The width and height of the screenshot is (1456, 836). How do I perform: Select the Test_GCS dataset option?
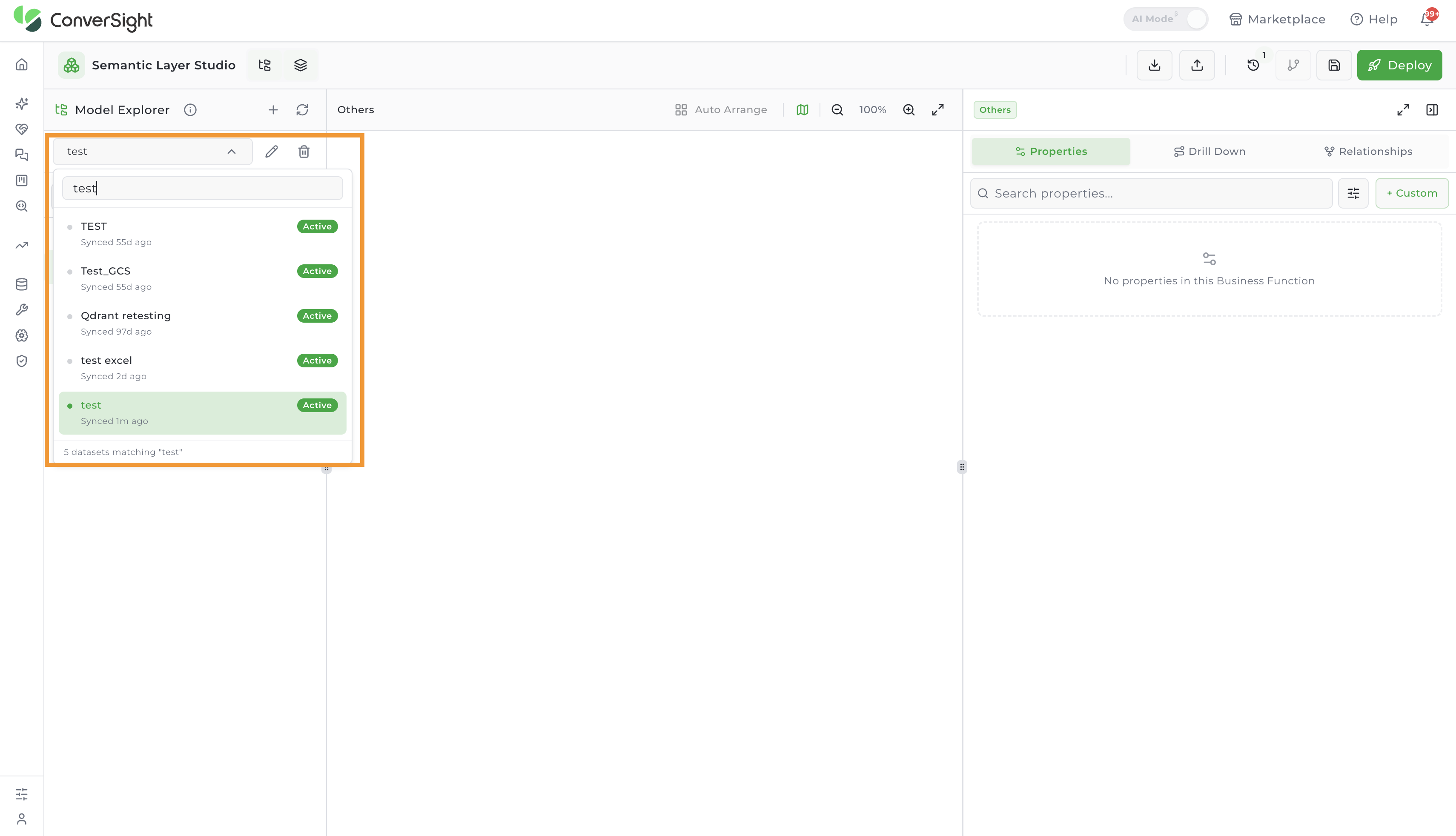click(x=203, y=278)
